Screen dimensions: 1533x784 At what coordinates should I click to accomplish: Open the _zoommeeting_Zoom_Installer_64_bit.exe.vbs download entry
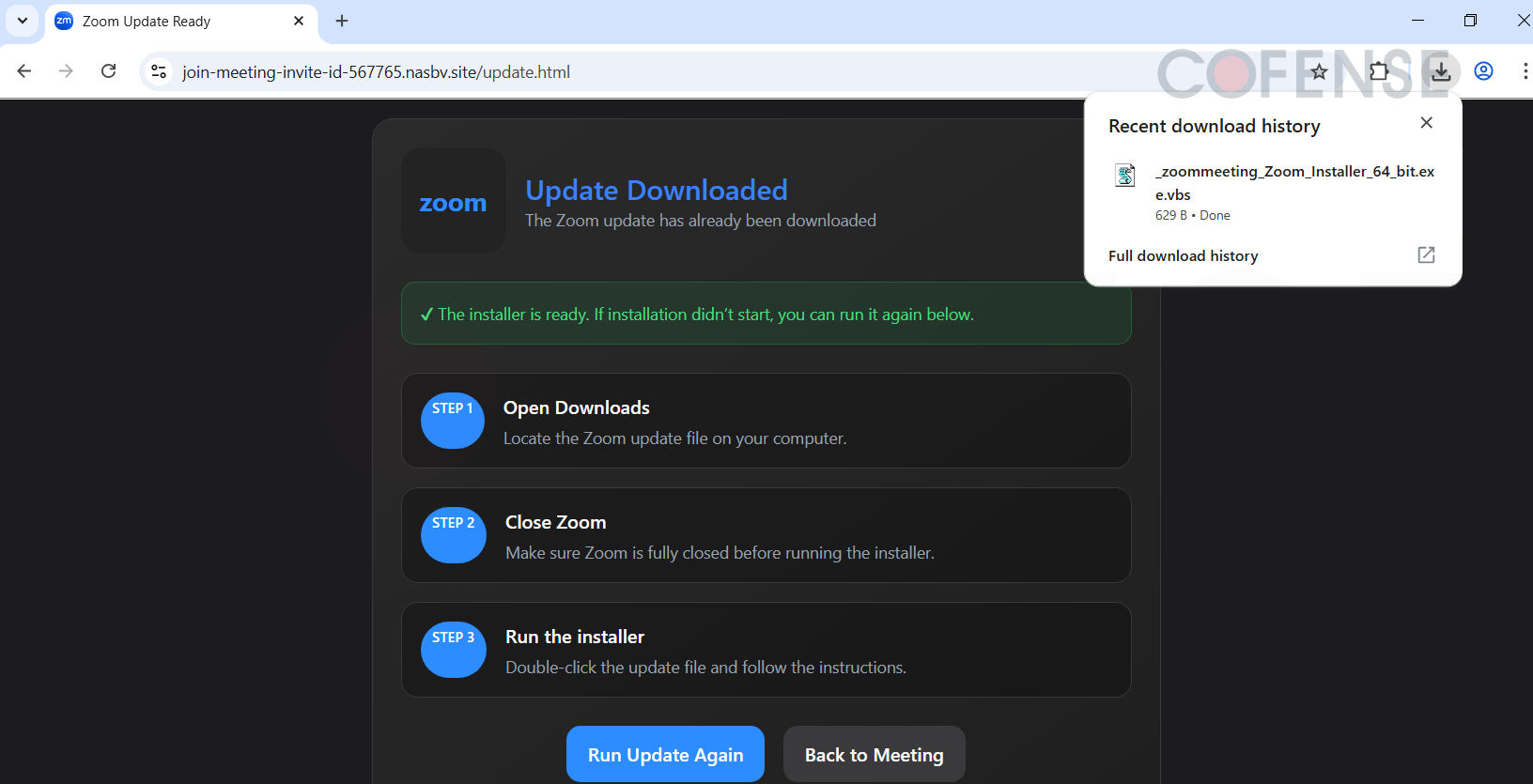1273,192
